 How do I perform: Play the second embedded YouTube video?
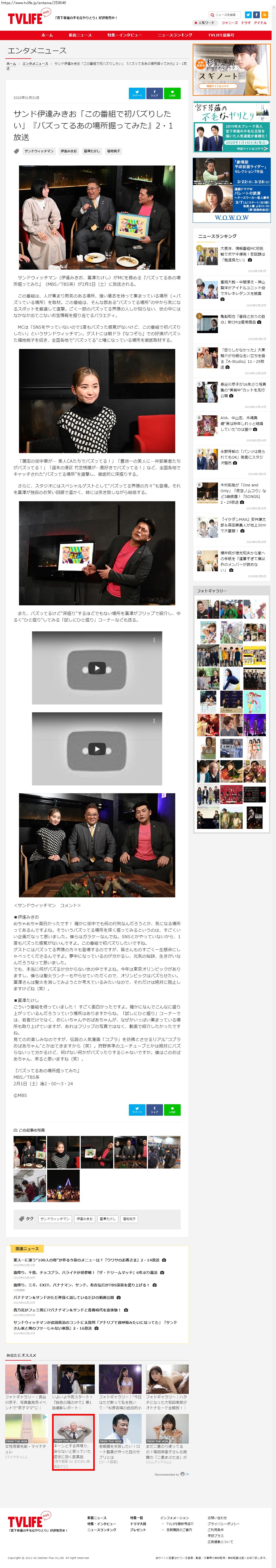(97, 749)
